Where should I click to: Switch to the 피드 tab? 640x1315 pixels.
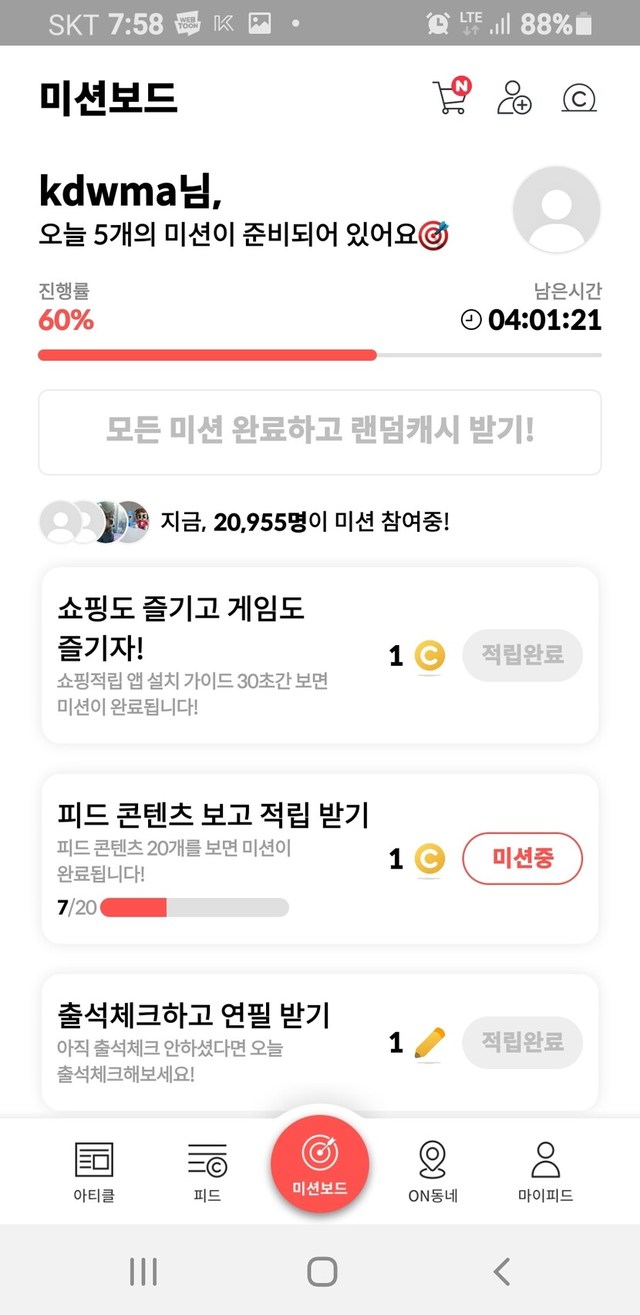207,1171
